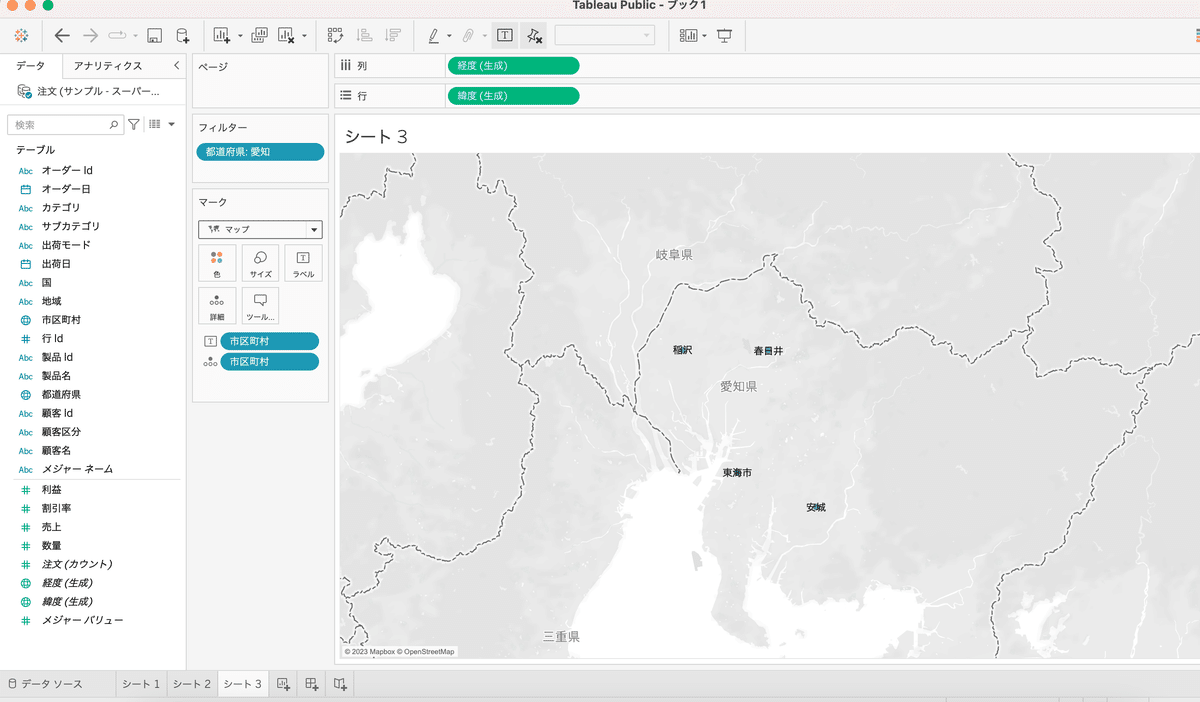
Task: Switch to シート 2 tab
Action: [x=192, y=684]
